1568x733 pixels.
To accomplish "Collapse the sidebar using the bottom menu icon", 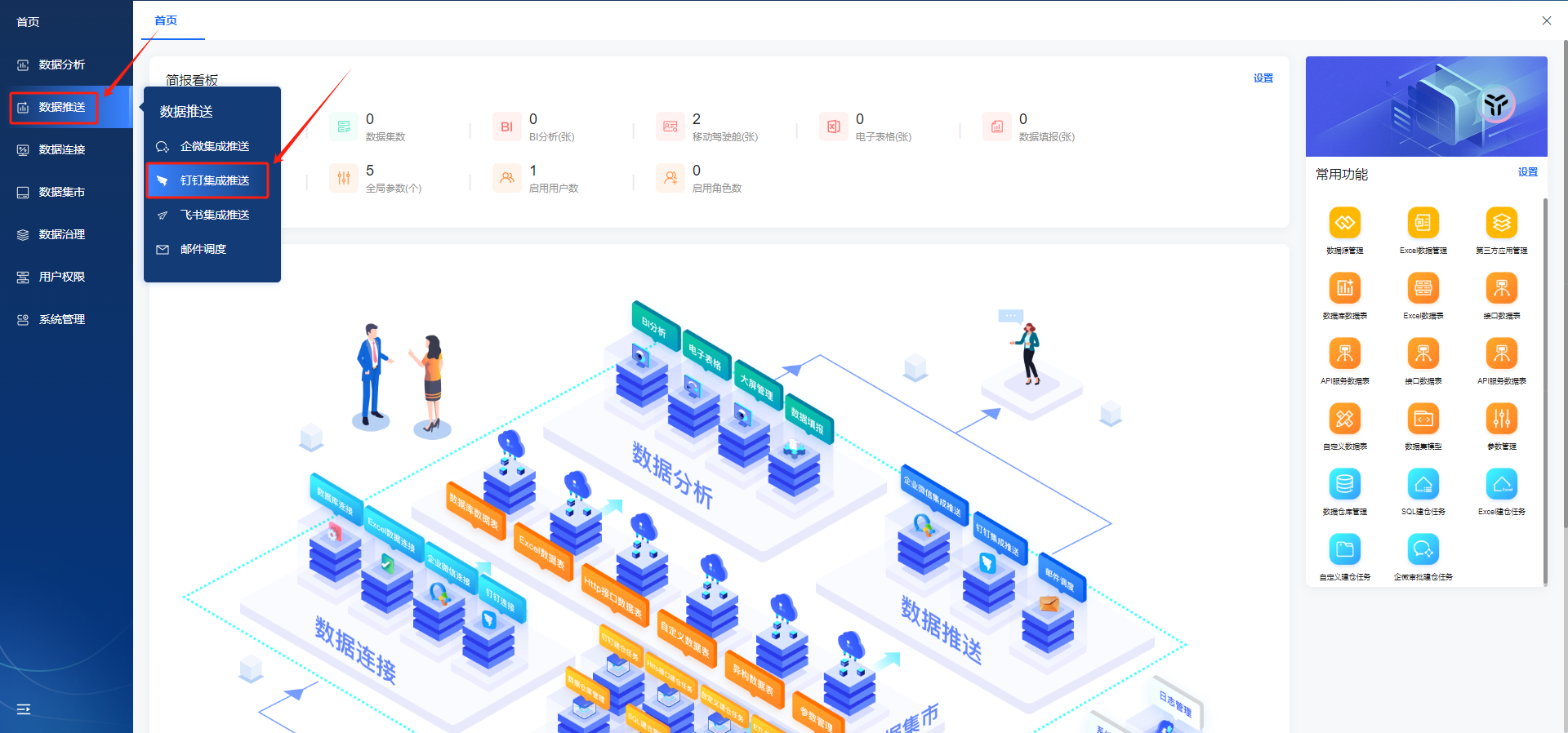I will (24, 709).
